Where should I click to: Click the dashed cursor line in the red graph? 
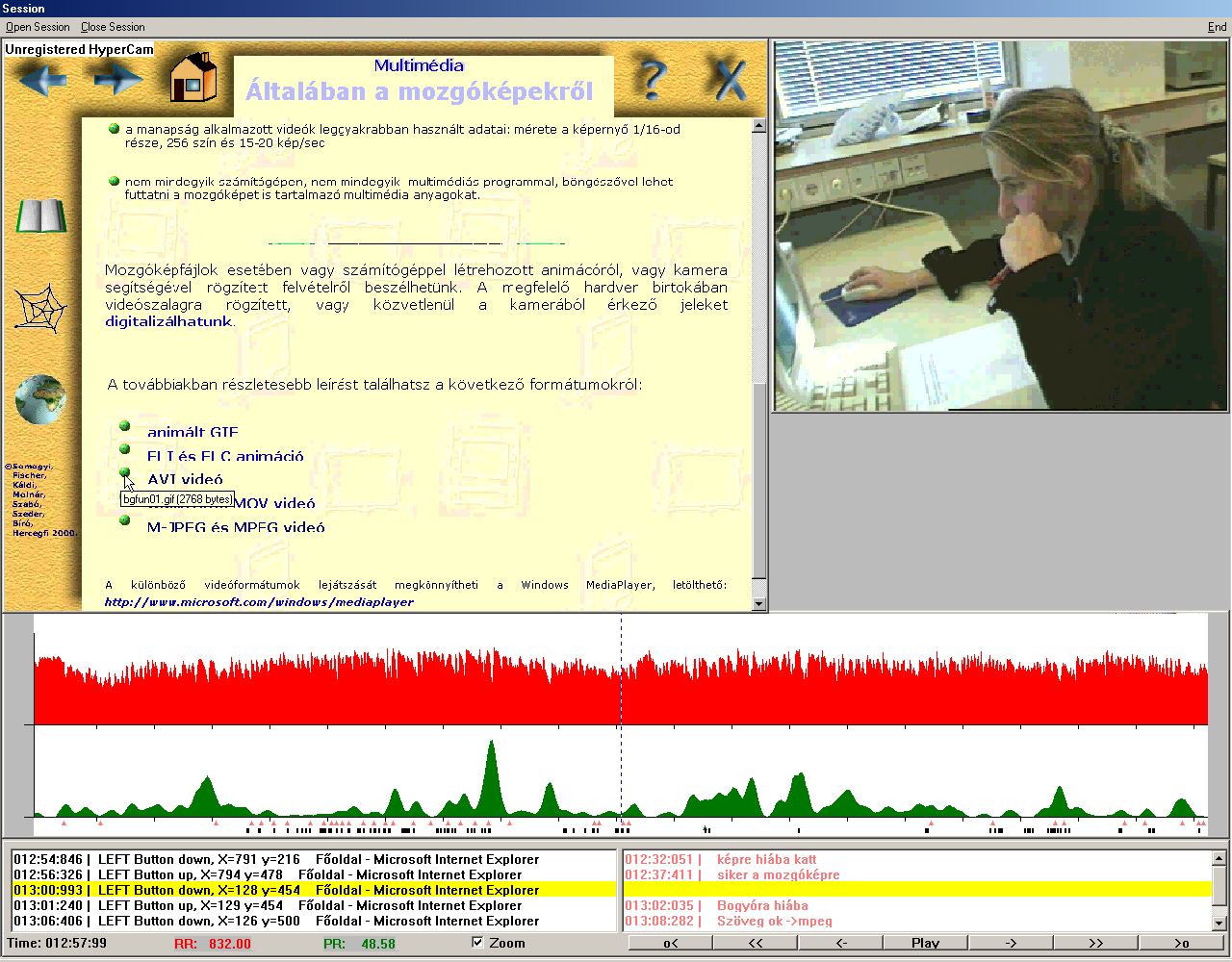[x=621, y=671]
